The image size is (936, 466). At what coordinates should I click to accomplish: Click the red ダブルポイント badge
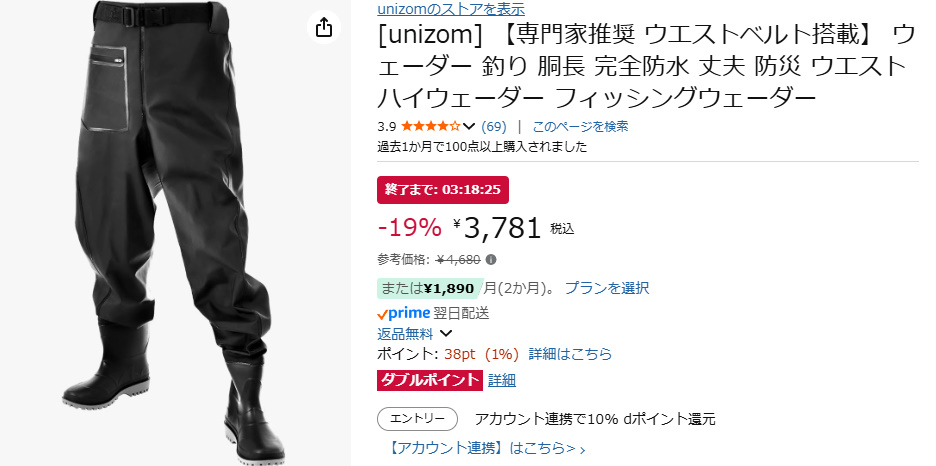click(x=429, y=380)
